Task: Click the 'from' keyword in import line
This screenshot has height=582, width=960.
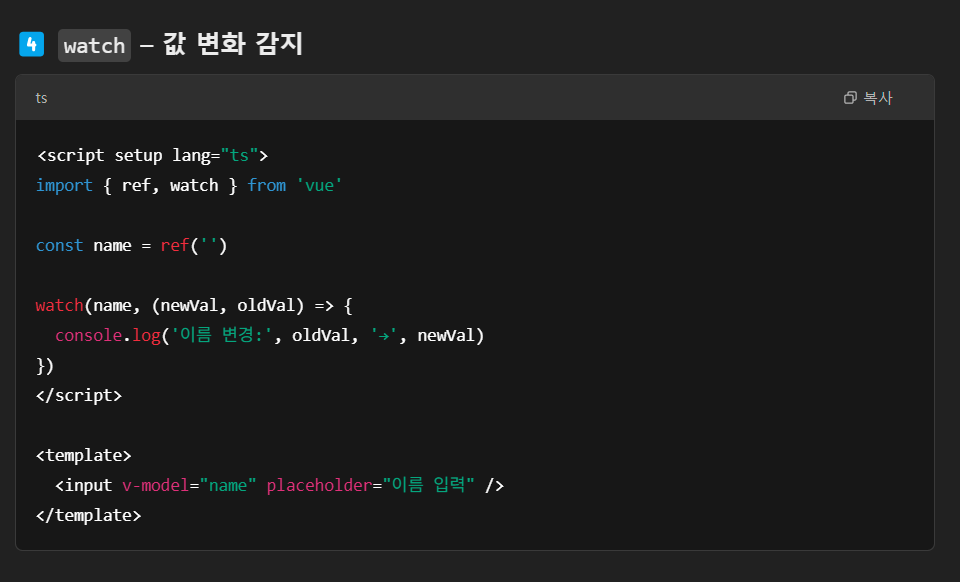Action: 267,185
